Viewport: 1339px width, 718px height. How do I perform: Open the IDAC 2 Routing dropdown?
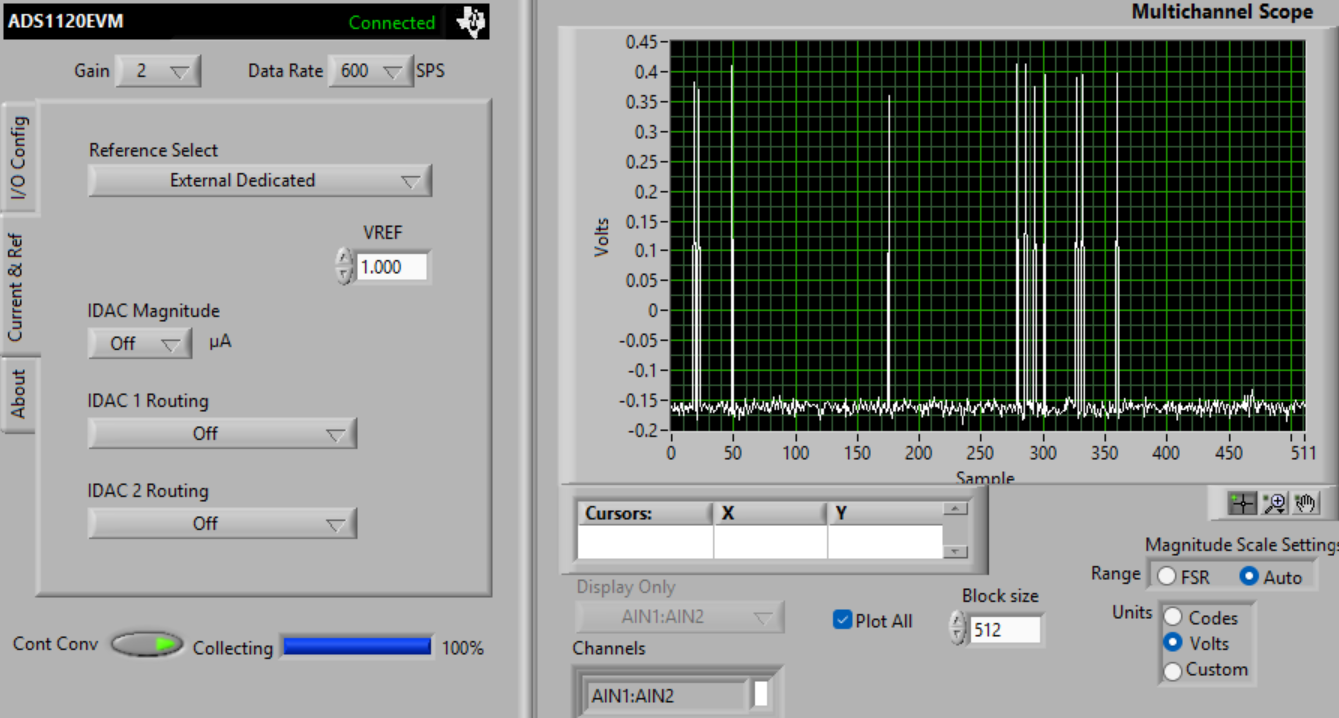(x=222, y=523)
